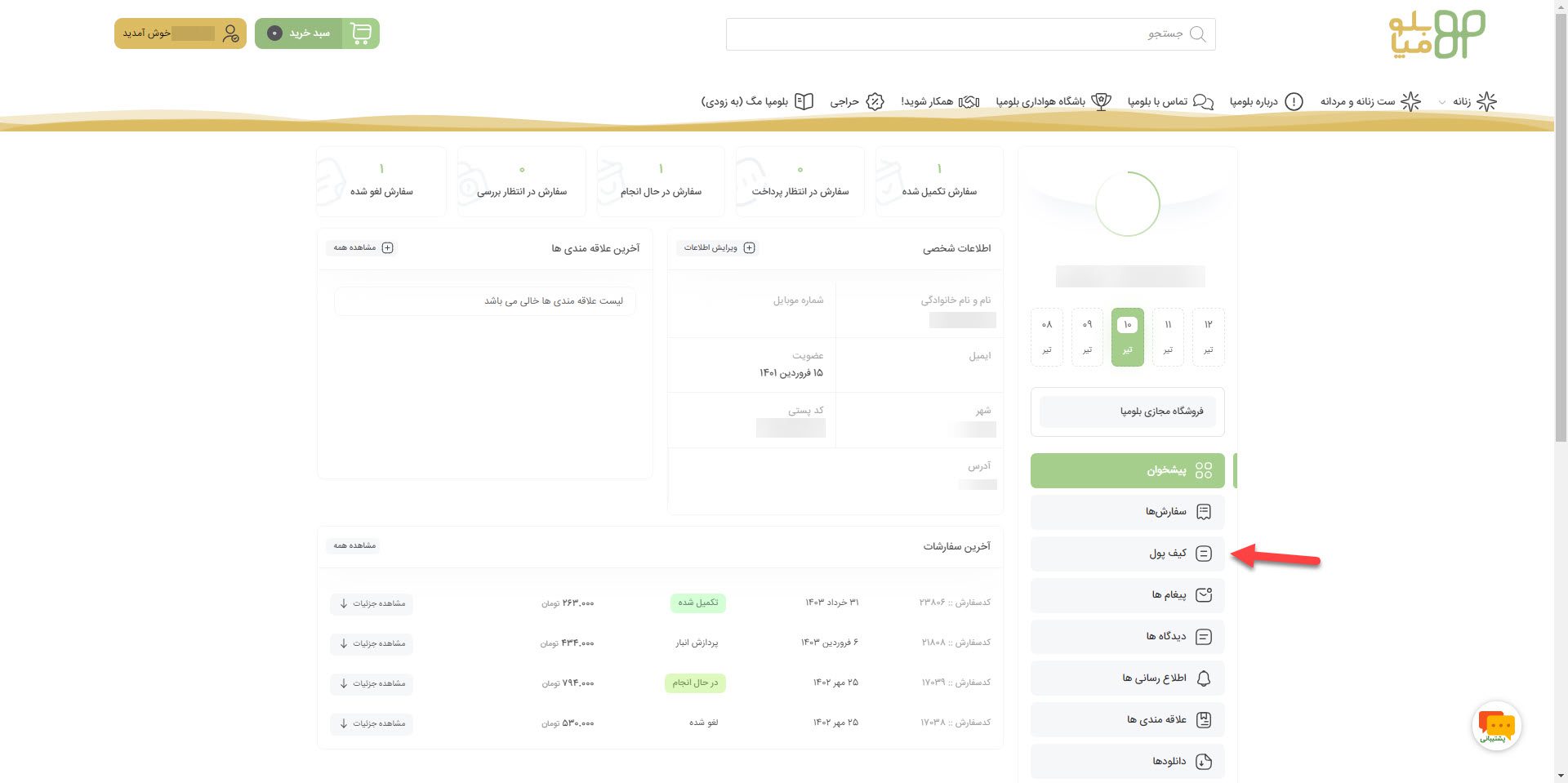This screenshot has height=783, width=1568.
Task: Open the completed orders stat card
Action: point(938,181)
